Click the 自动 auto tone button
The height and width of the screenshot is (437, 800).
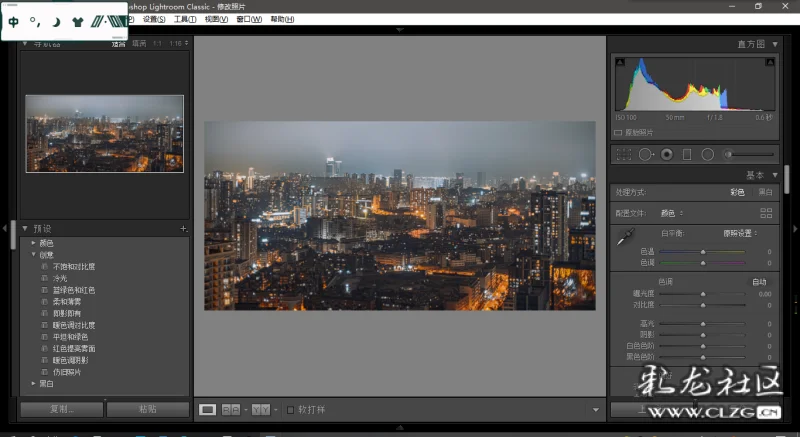click(x=759, y=281)
